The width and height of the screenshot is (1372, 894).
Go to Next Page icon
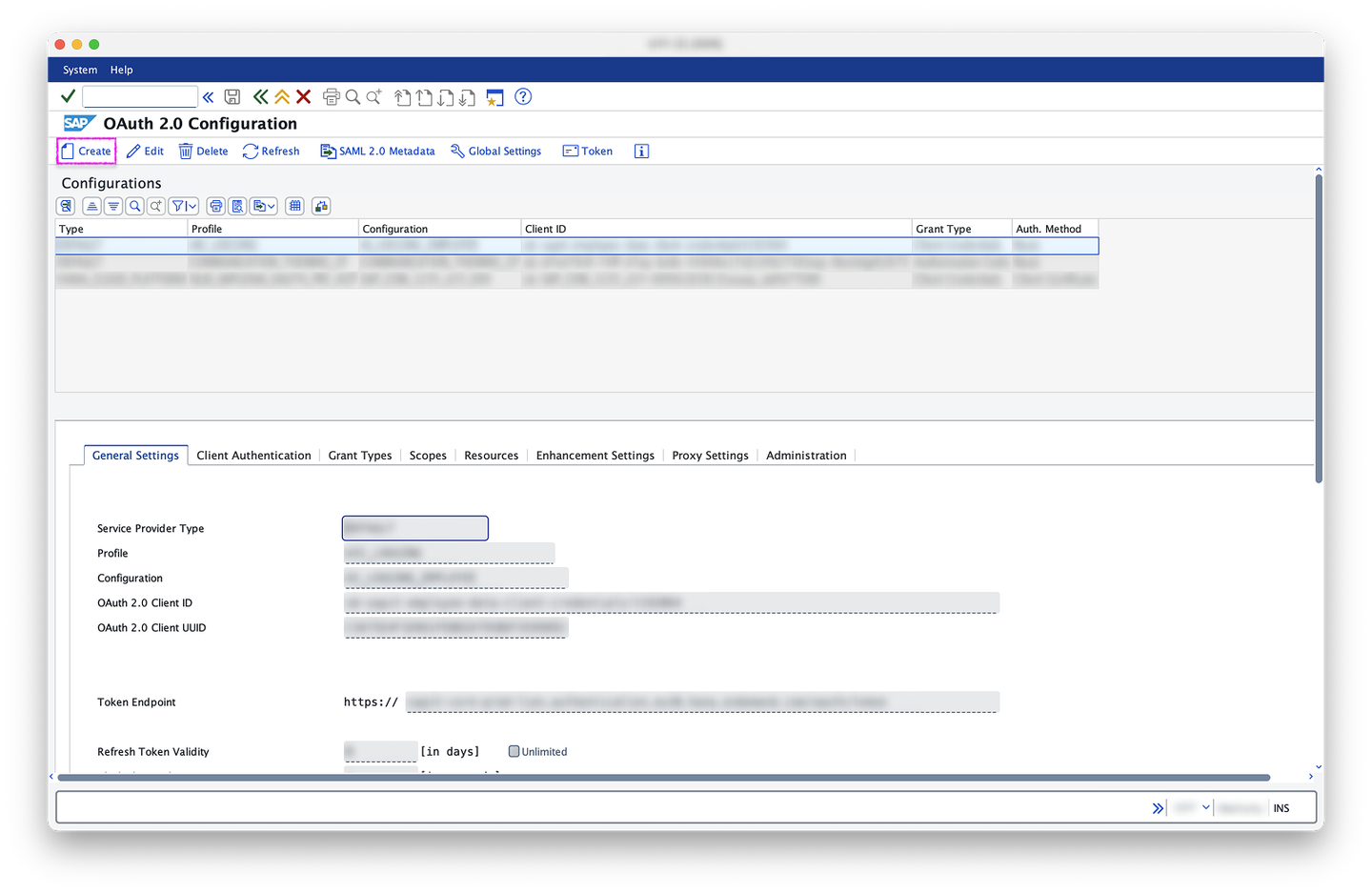point(445,97)
